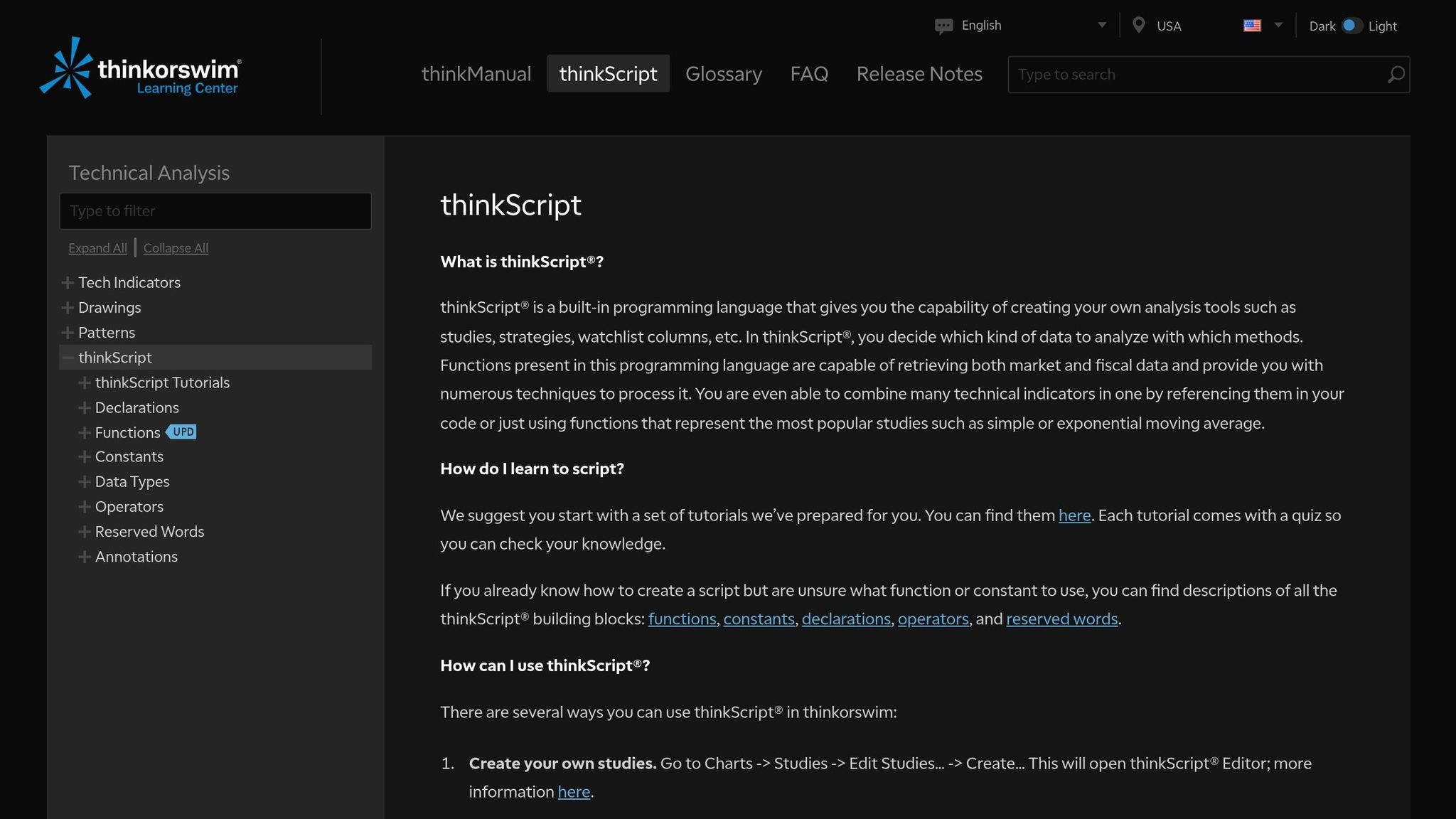Click the thinkorswim Learning Center logo
The image size is (1456, 819).
pos(140,68)
